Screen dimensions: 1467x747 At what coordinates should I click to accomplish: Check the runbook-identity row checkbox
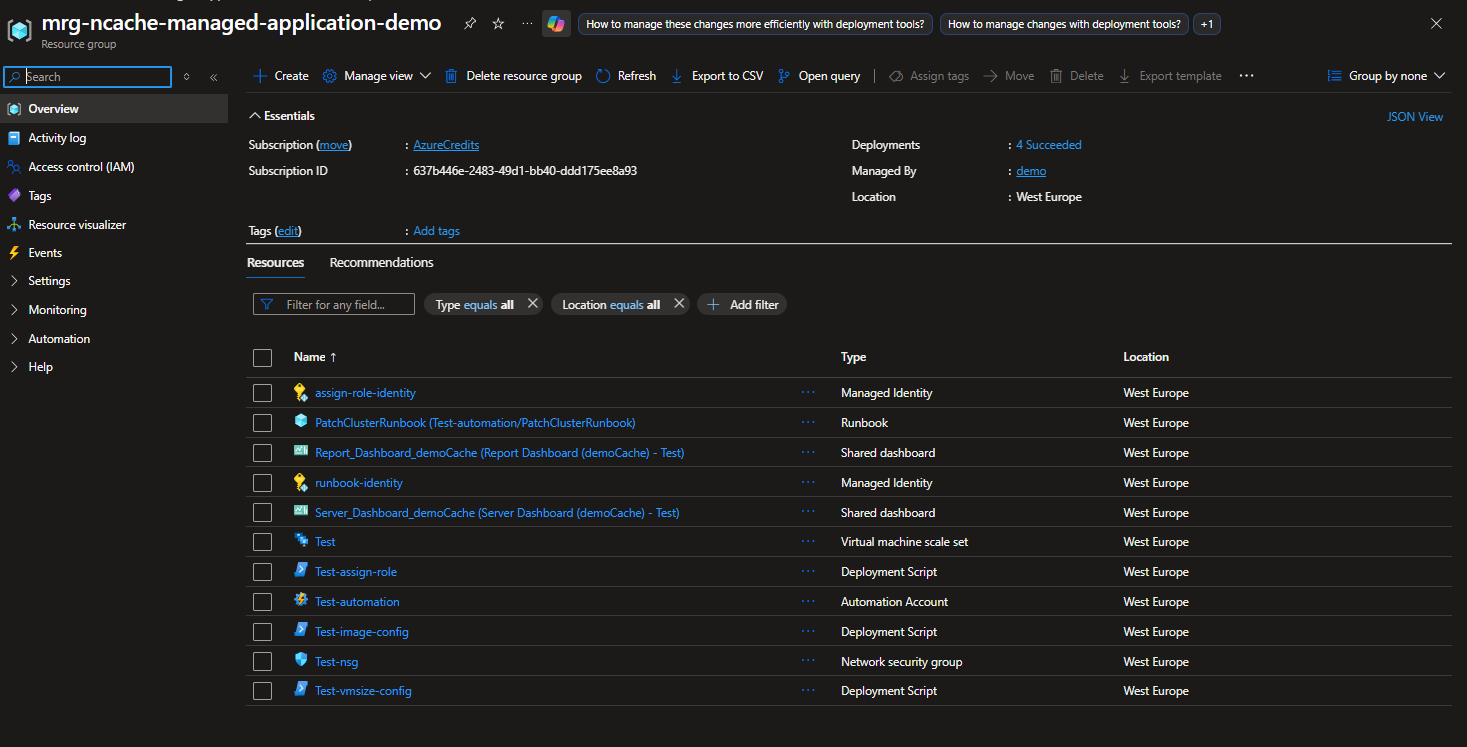pyautogui.click(x=263, y=483)
